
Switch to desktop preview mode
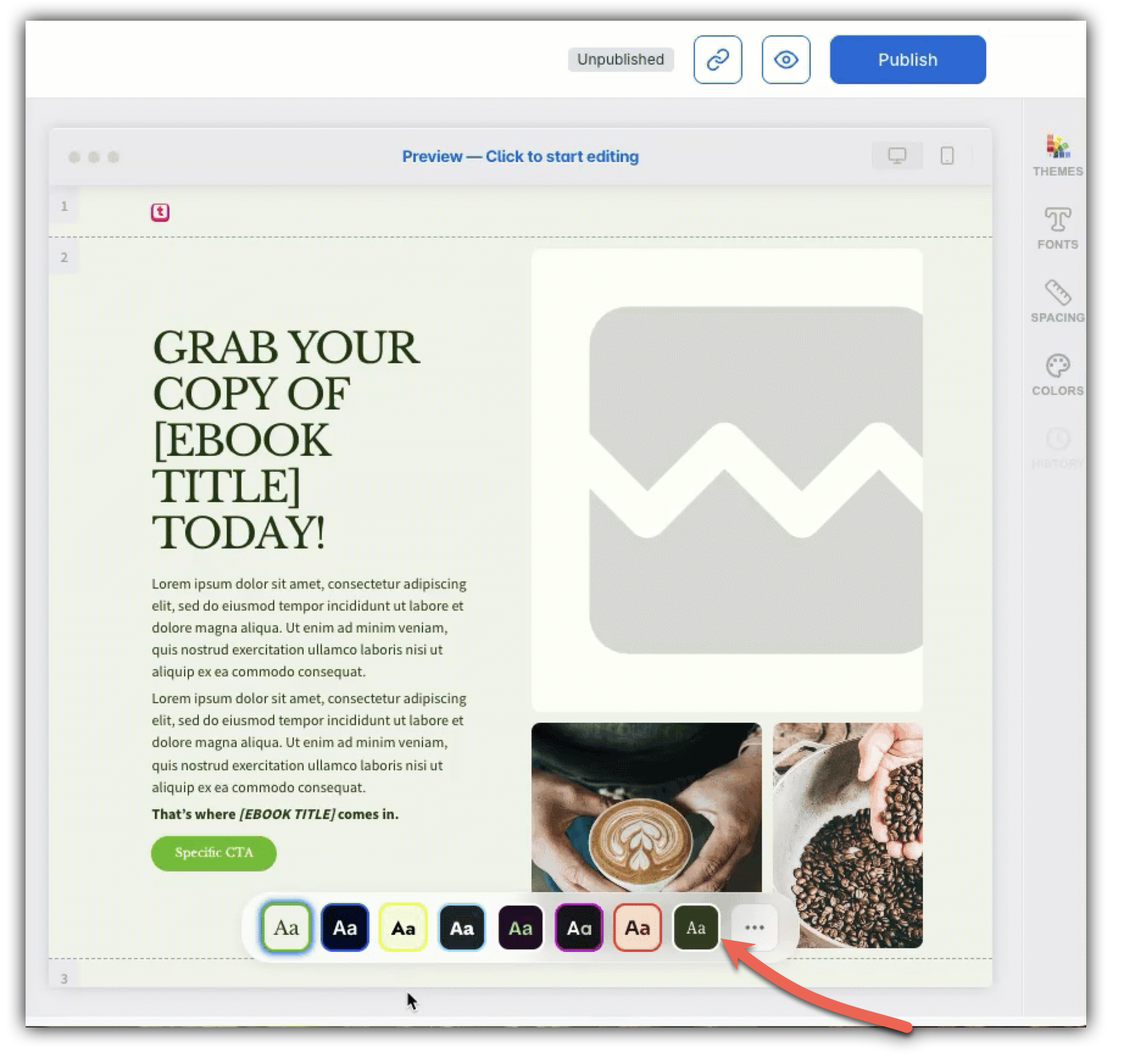pyautogui.click(x=897, y=156)
